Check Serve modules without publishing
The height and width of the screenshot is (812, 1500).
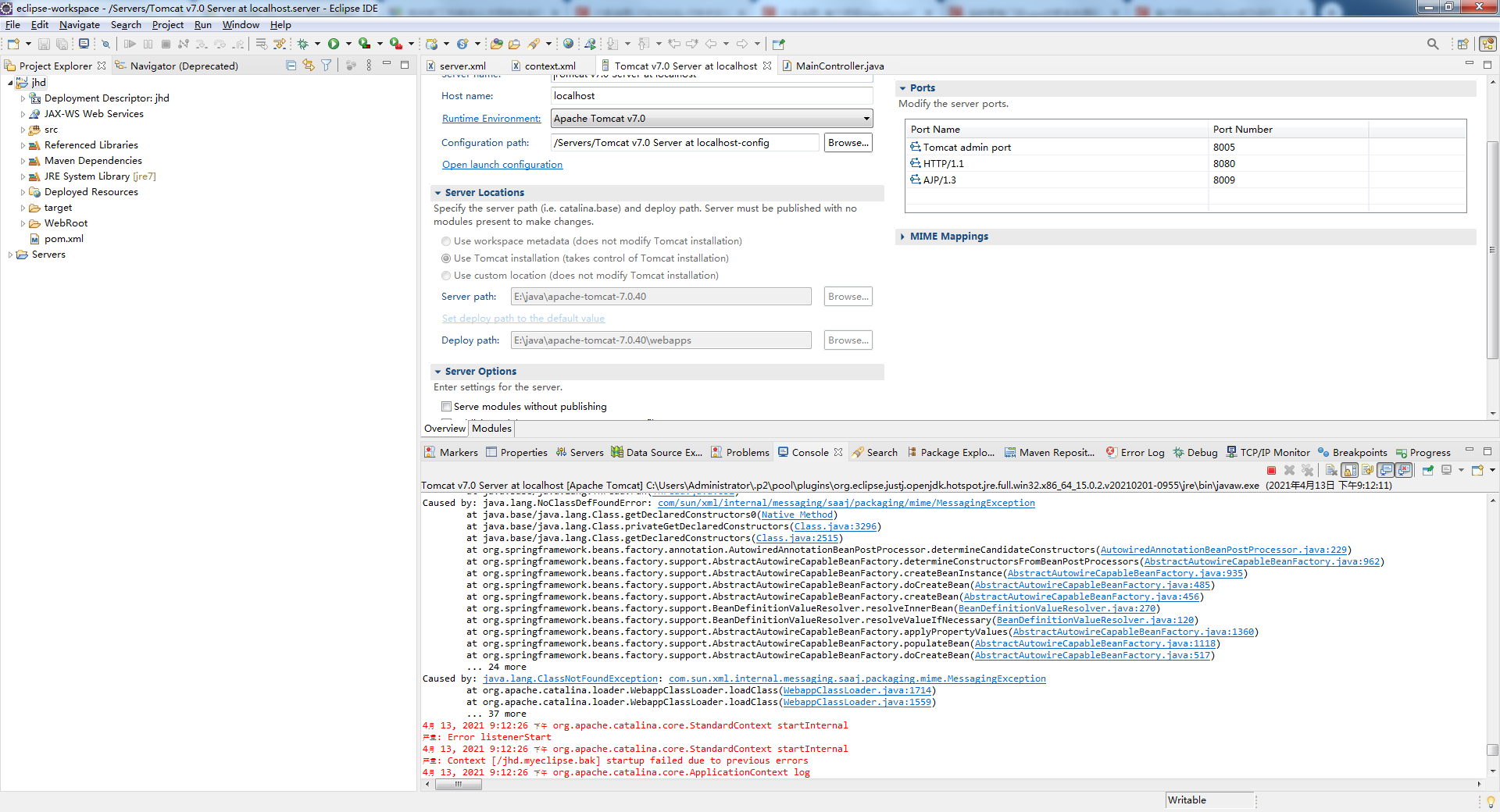(446, 407)
